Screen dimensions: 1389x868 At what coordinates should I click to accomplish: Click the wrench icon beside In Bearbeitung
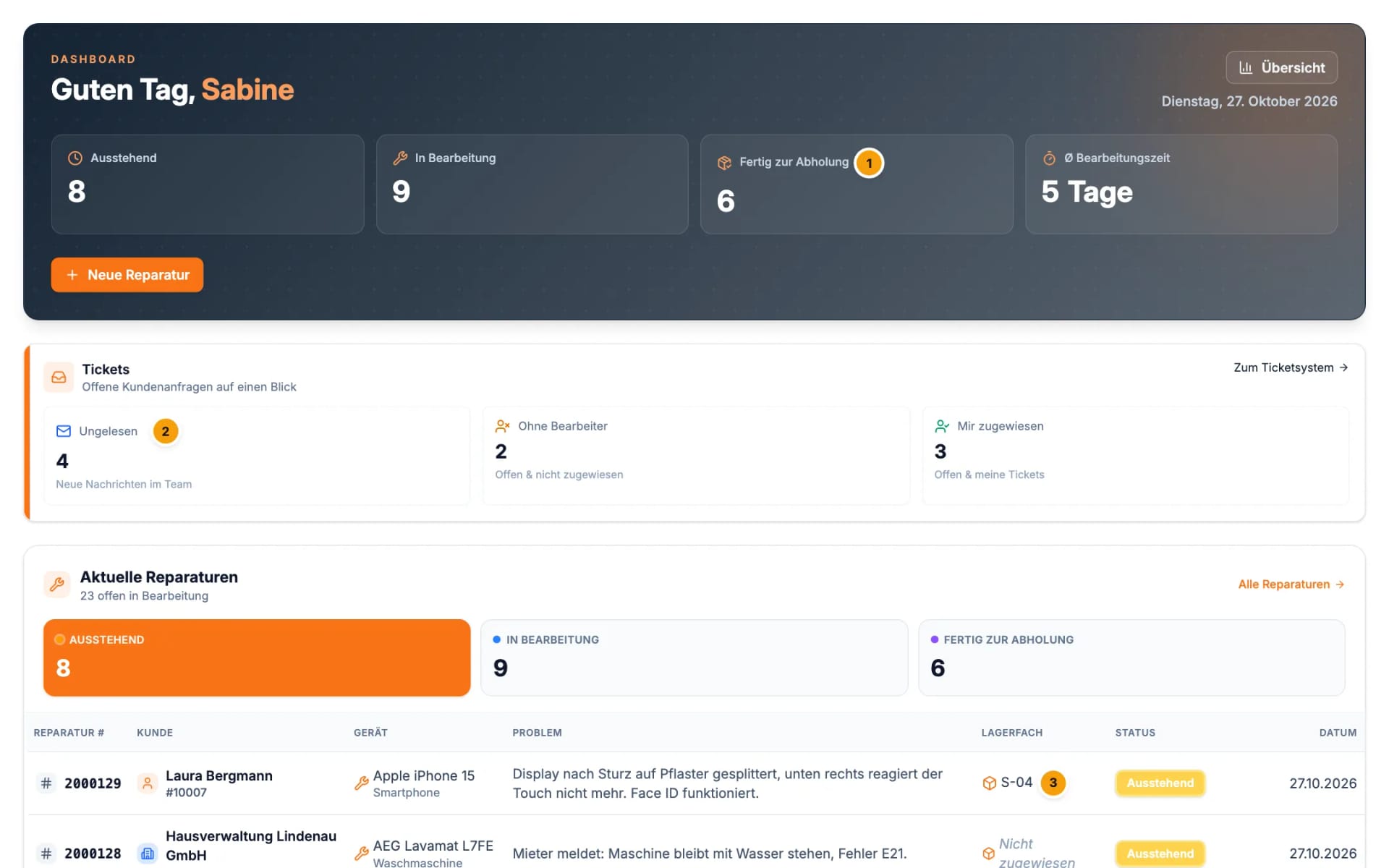(400, 158)
